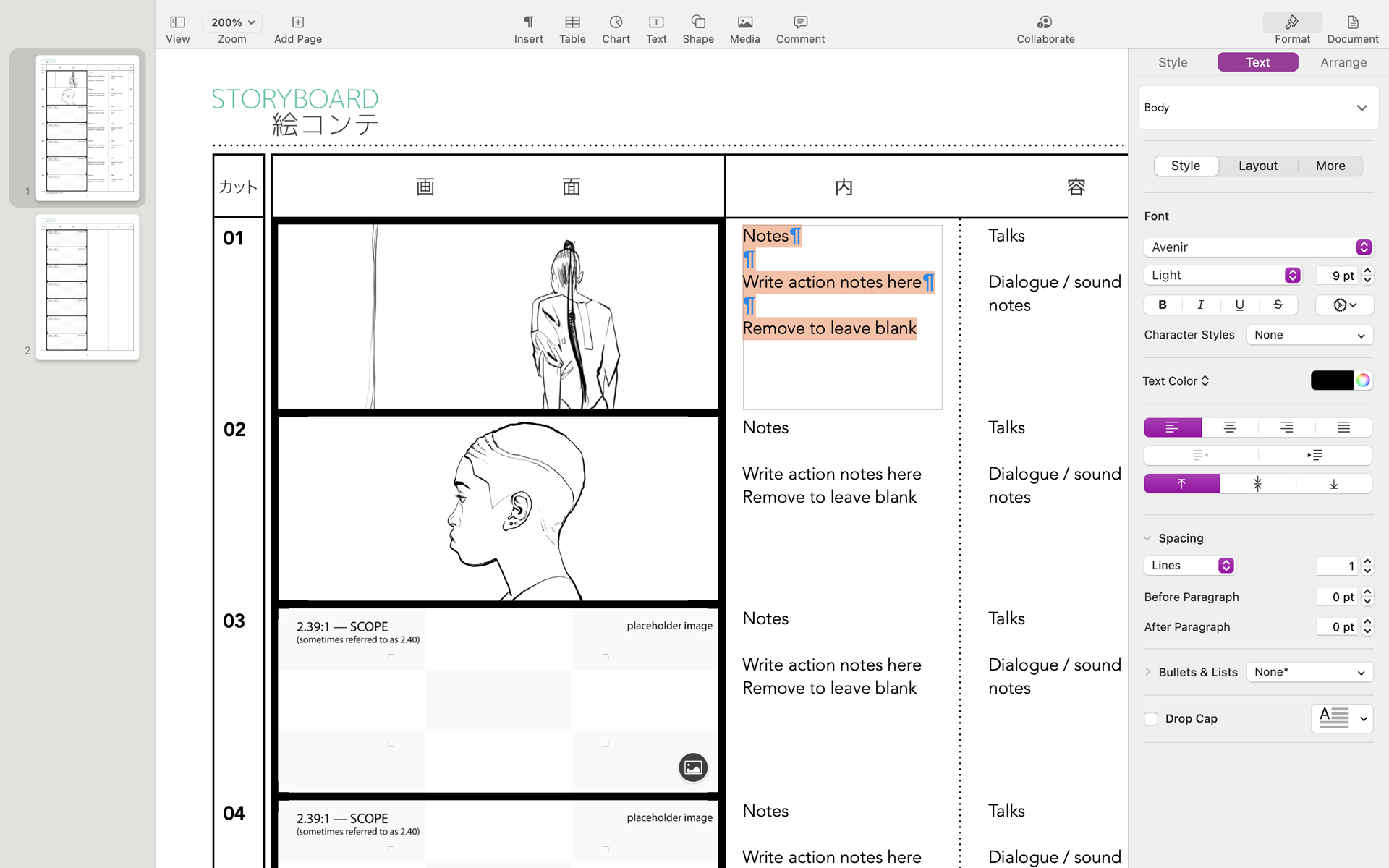Open the Light font weight dropdown

pos(1223,276)
